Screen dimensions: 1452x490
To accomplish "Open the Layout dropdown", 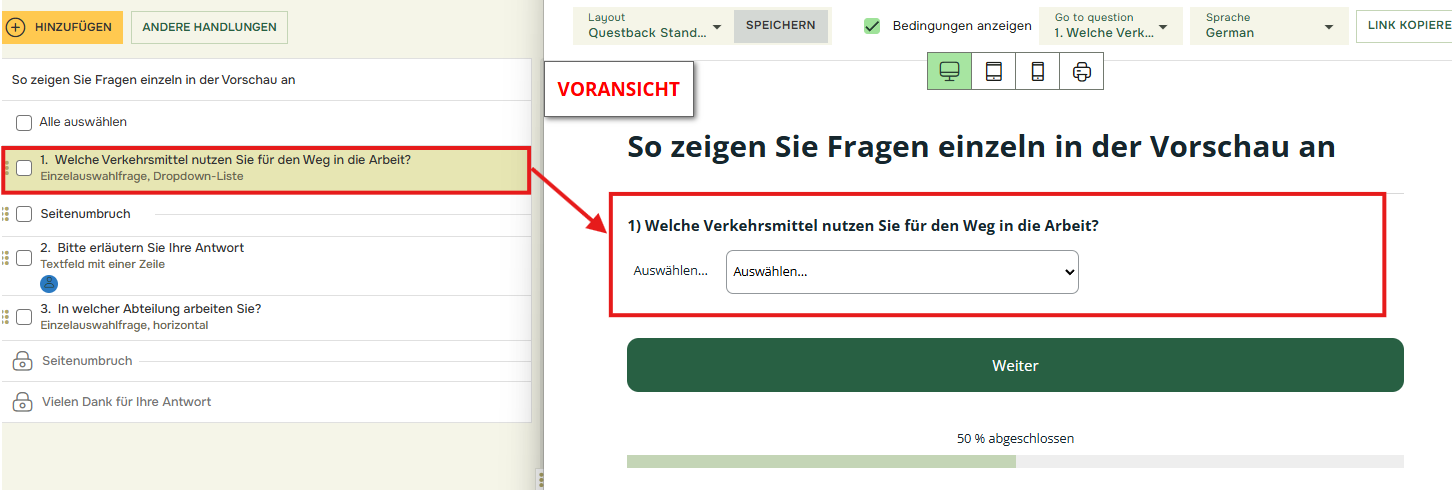I will (654, 26).
